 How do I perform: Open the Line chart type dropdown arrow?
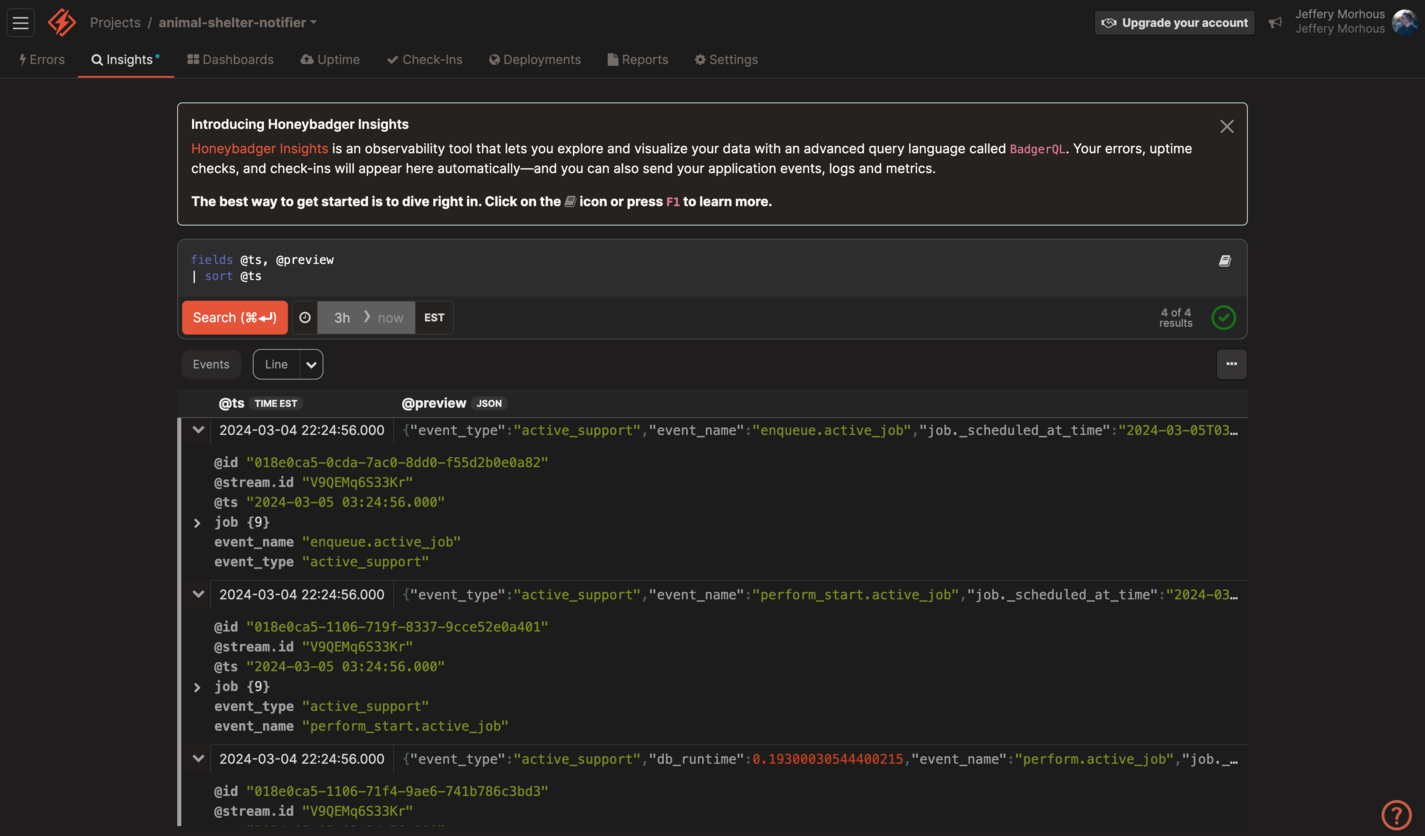pos(311,364)
